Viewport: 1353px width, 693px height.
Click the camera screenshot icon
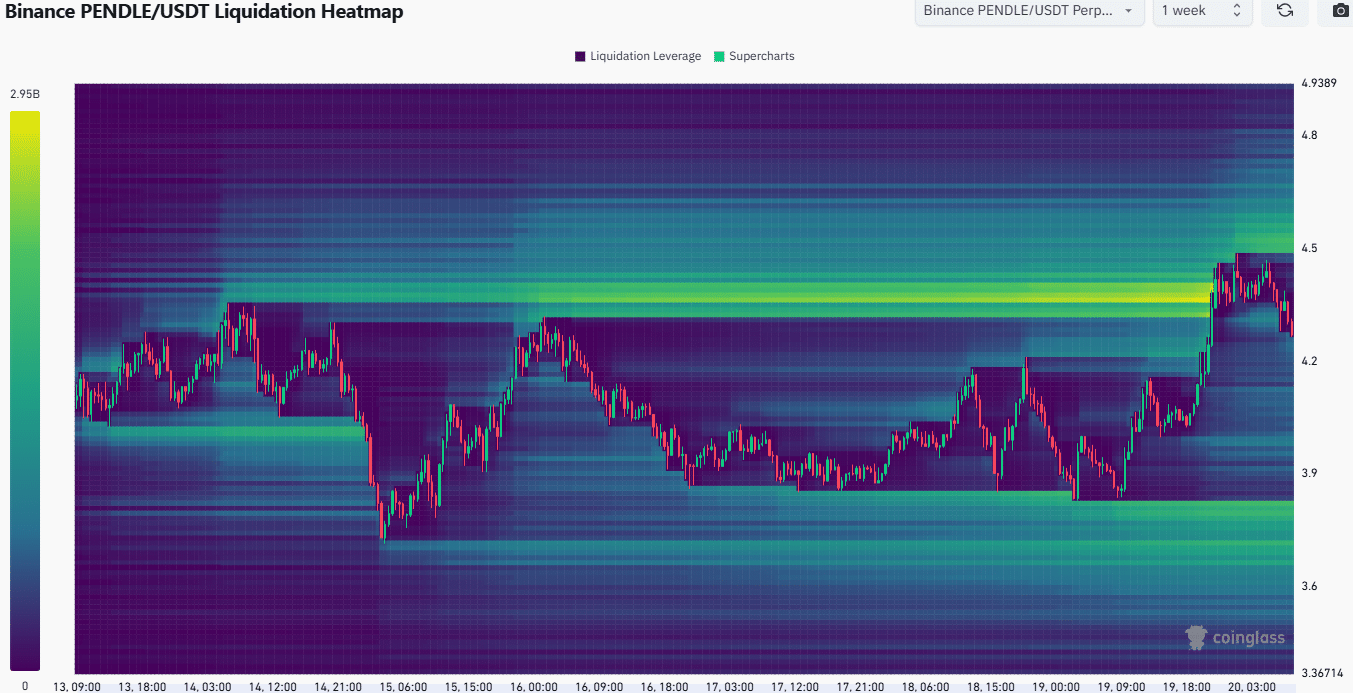pyautogui.click(x=1339, y=11)
